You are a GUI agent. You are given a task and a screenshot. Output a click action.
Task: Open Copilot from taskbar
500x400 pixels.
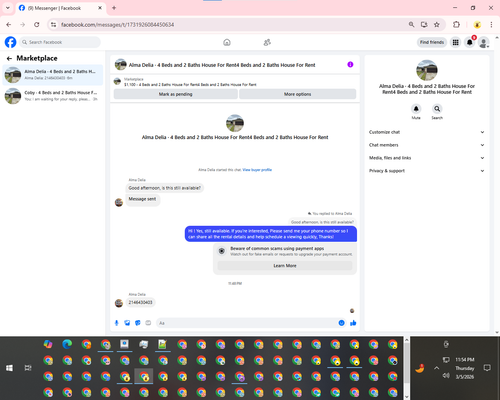click(x=48, y=344)
